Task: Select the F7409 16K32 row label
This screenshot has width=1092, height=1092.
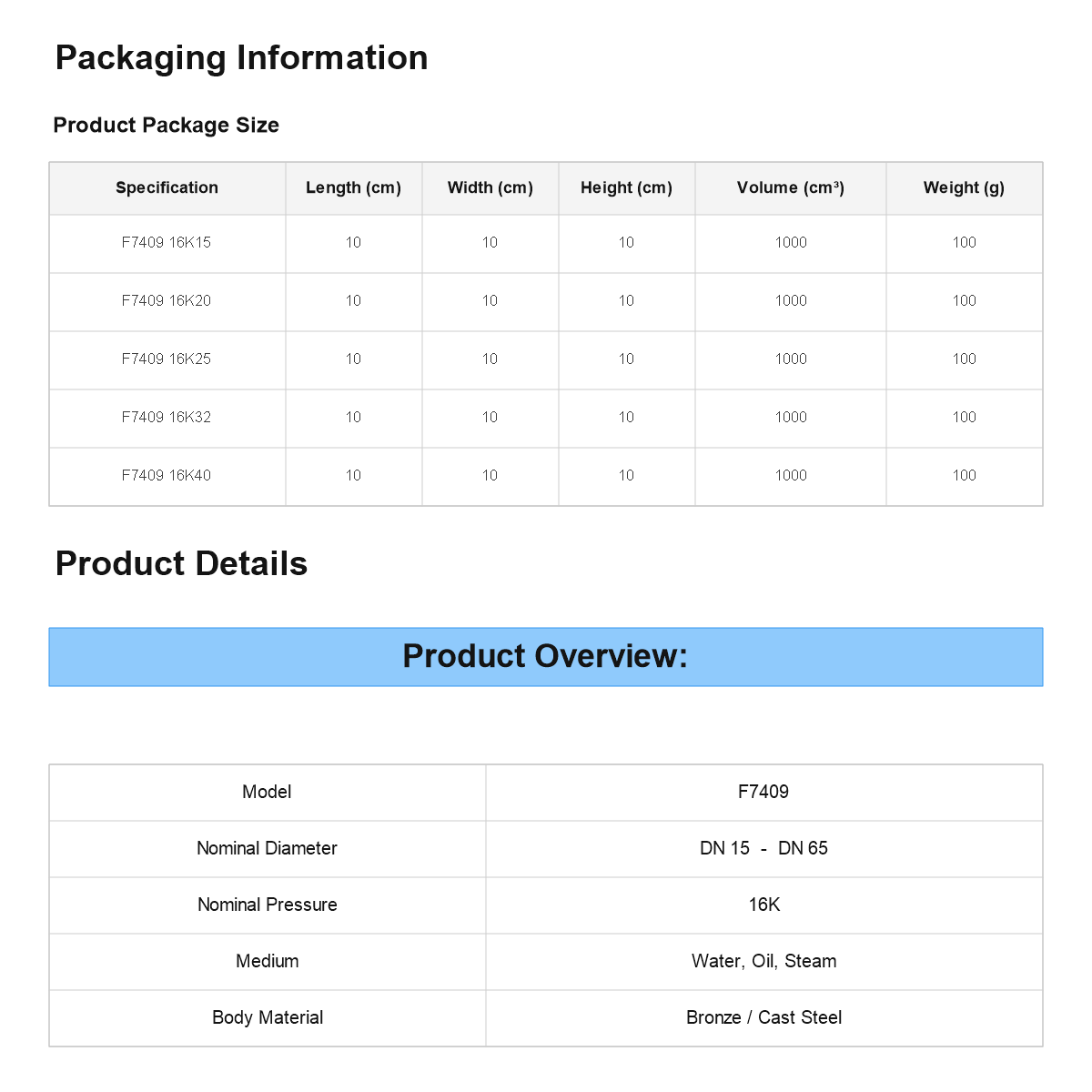Action: (x=167, y=417)
